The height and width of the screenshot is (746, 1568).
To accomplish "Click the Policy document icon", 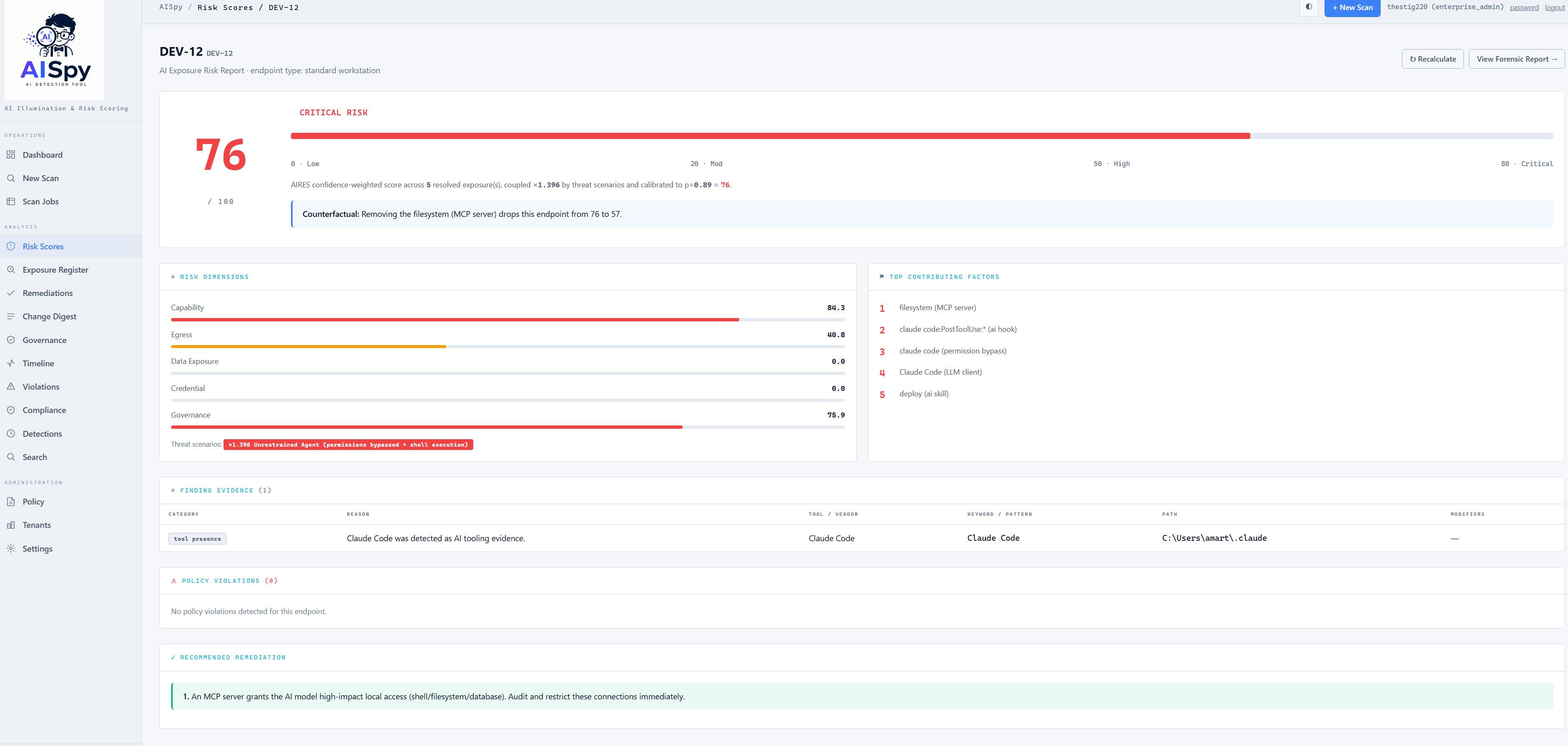I will click(10, 502).
